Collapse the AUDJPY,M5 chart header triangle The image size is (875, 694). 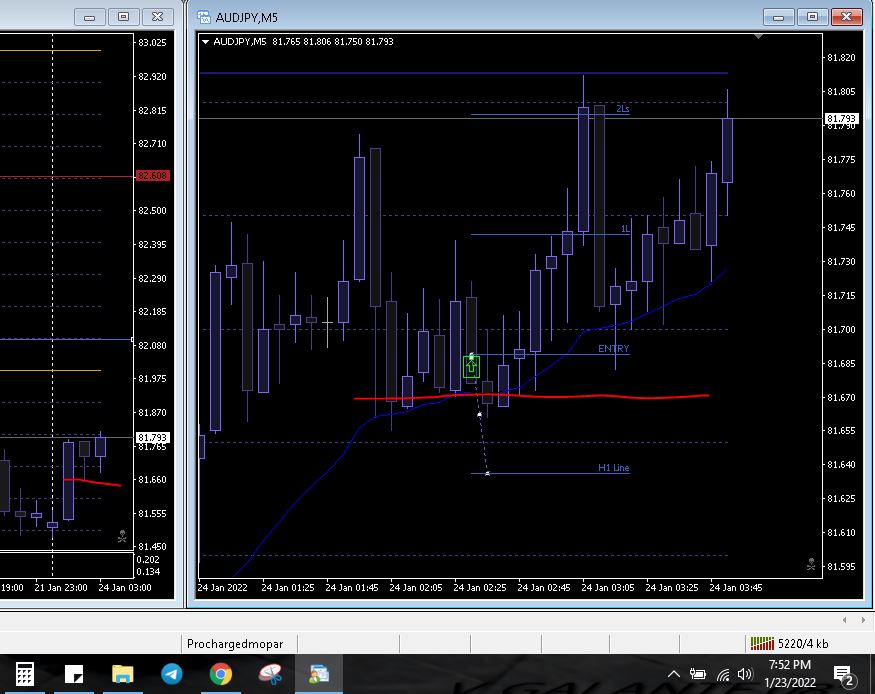pos(205,42)
